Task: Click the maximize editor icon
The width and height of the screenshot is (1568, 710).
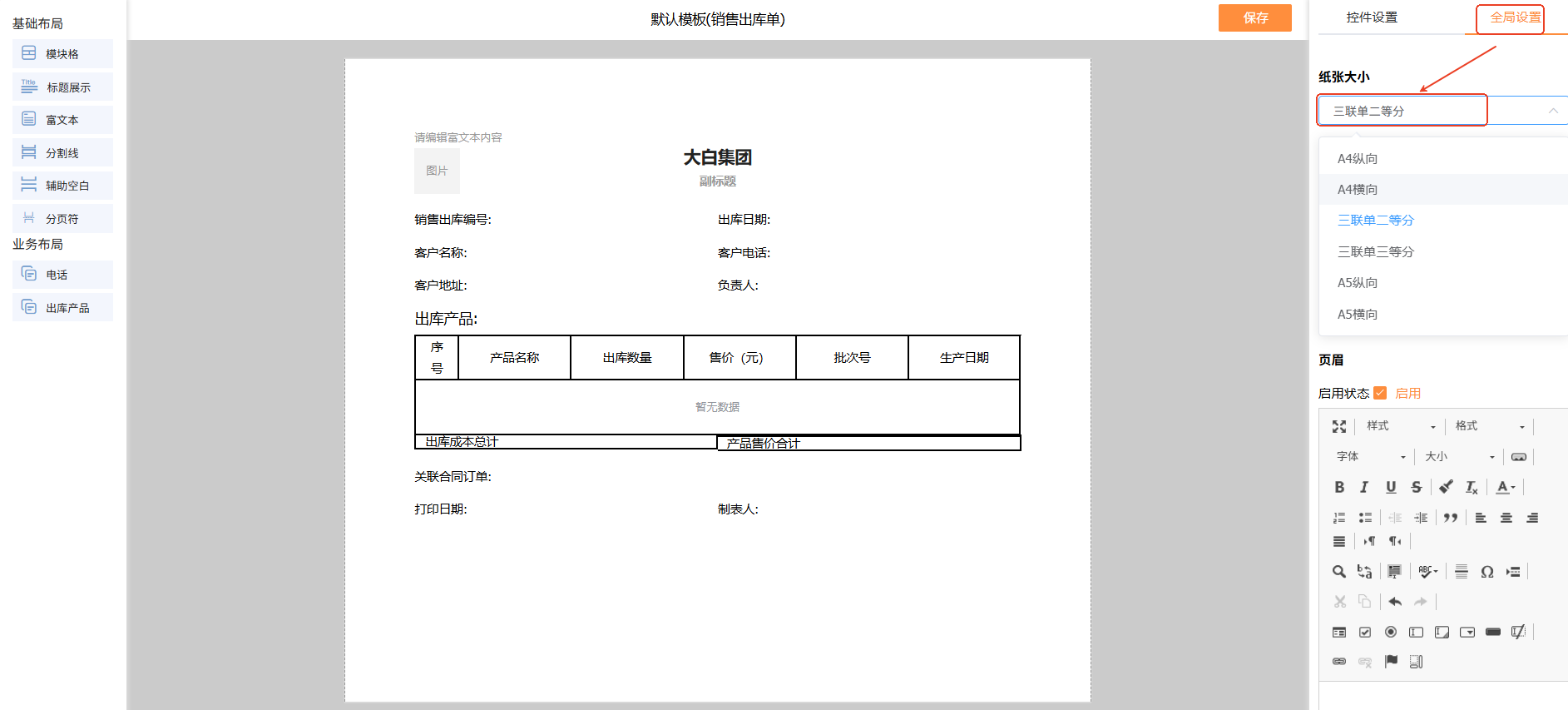Action: click(1338, 426)
